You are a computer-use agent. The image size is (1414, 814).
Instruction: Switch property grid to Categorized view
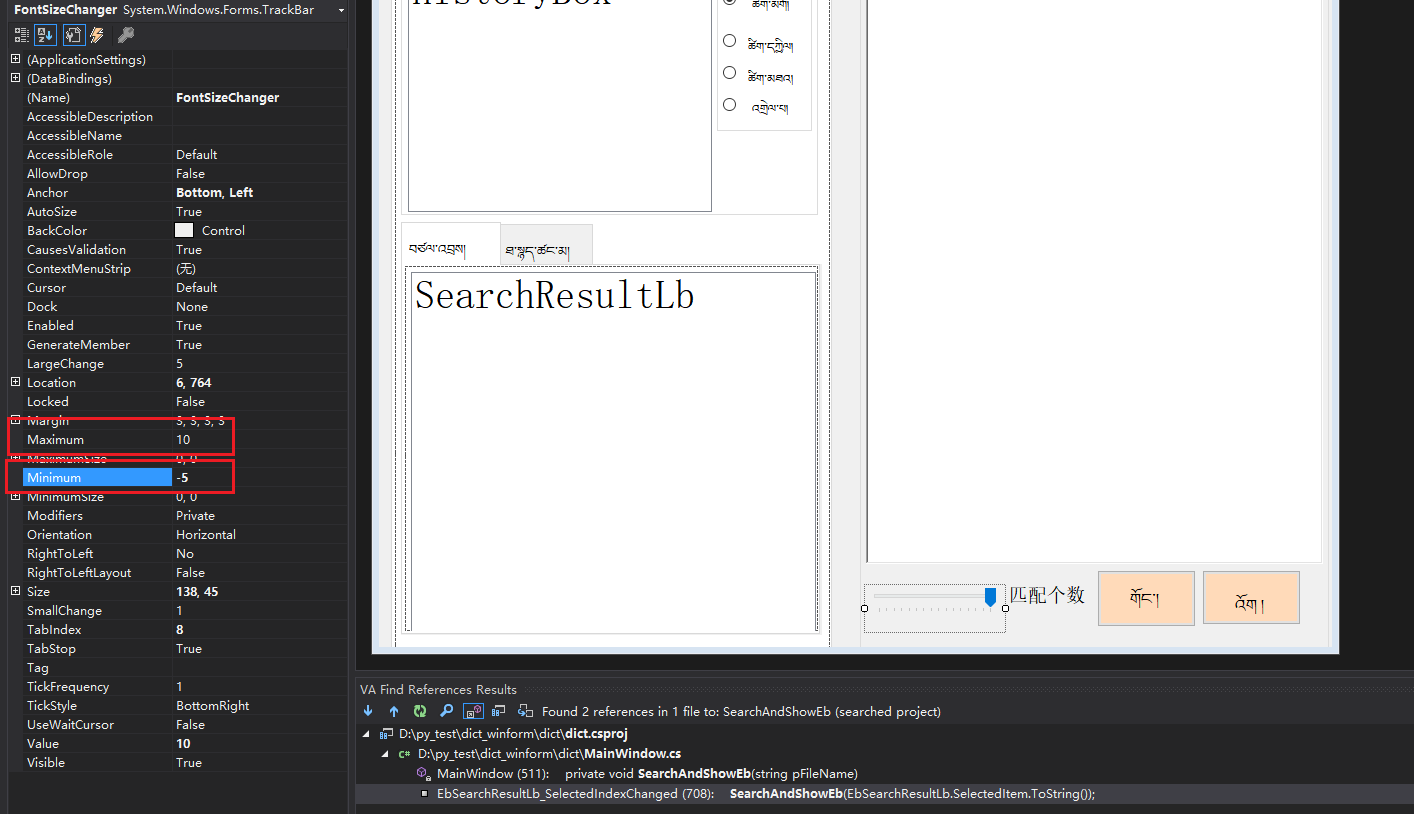click(x=22, y=35)
